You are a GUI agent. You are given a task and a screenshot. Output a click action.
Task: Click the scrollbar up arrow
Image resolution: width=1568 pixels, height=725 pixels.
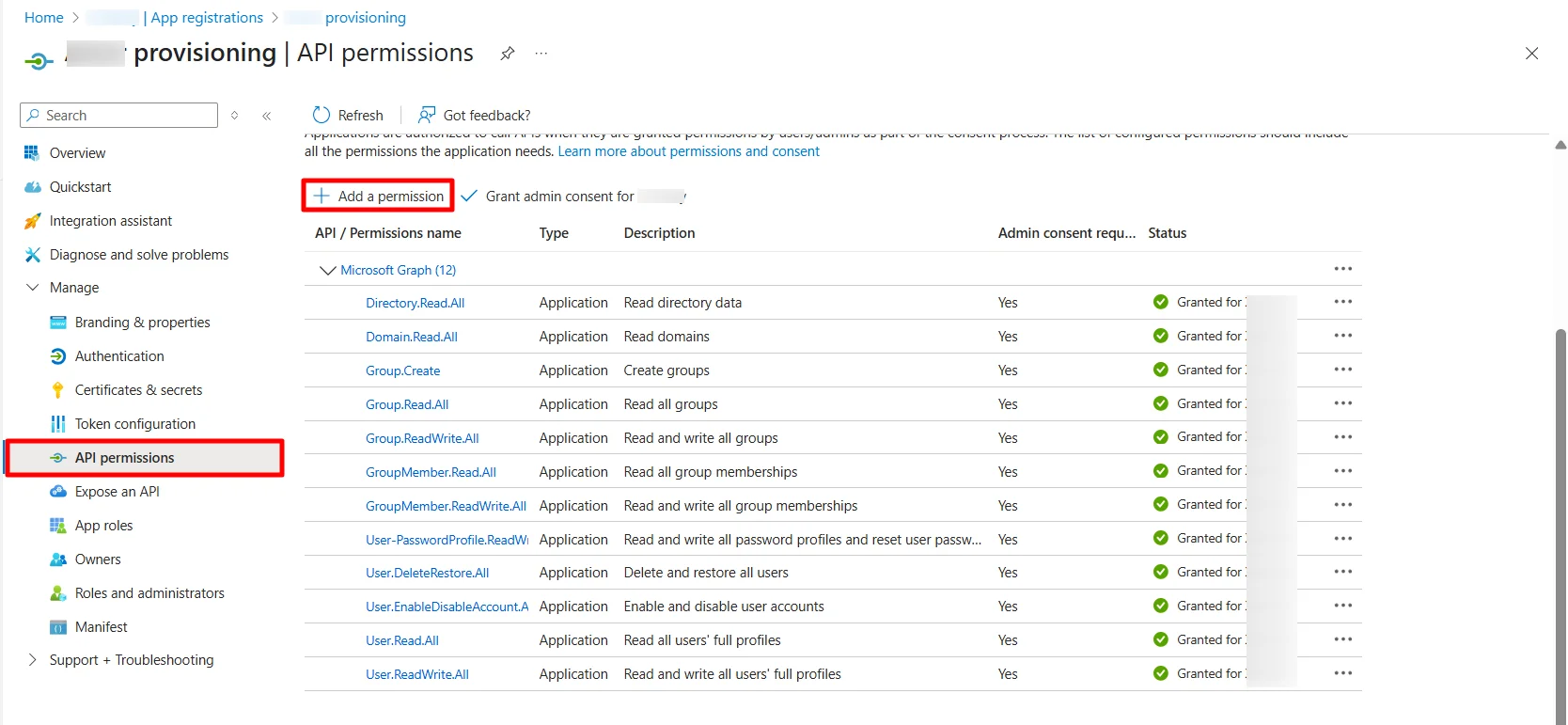point(1560,146)
